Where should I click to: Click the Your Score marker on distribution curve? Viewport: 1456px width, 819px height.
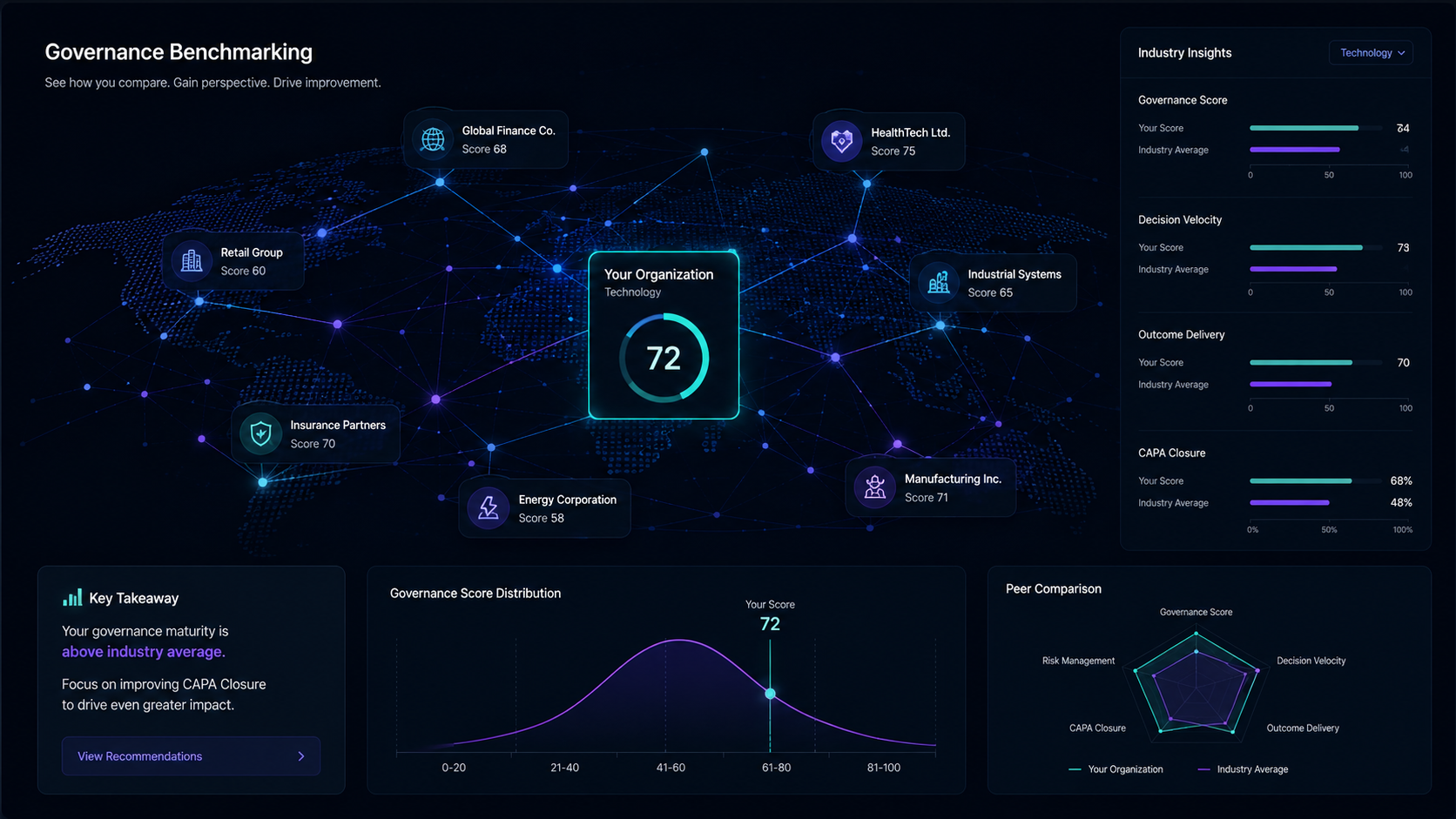coord(770,694)
